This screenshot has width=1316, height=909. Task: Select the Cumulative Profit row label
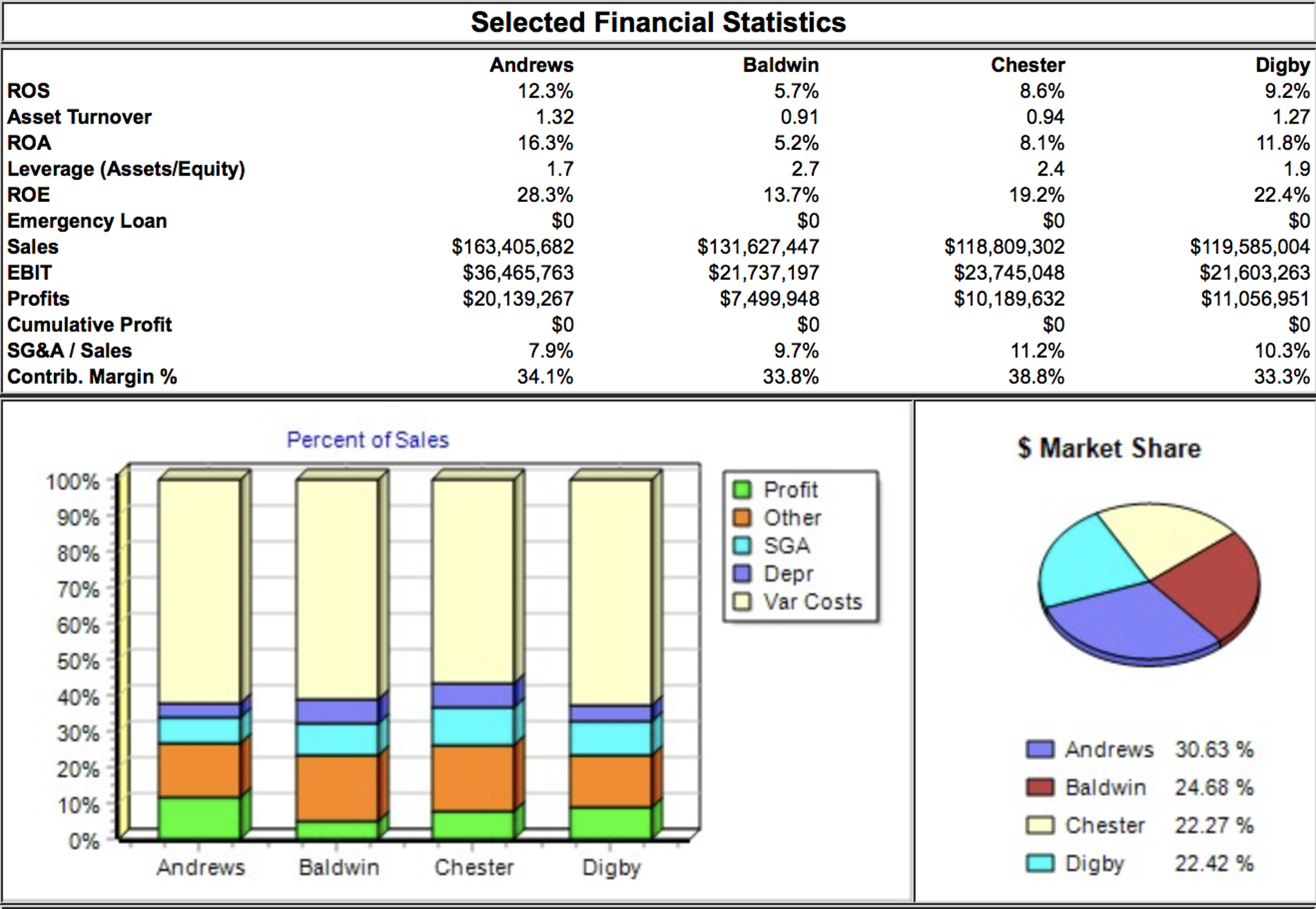point(89,325)
